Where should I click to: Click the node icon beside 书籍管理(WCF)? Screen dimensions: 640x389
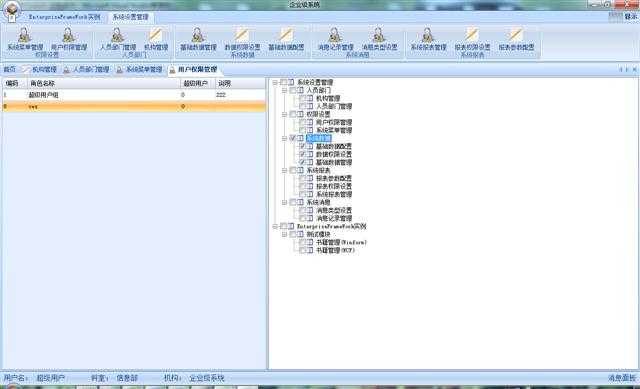coord(310,250)
